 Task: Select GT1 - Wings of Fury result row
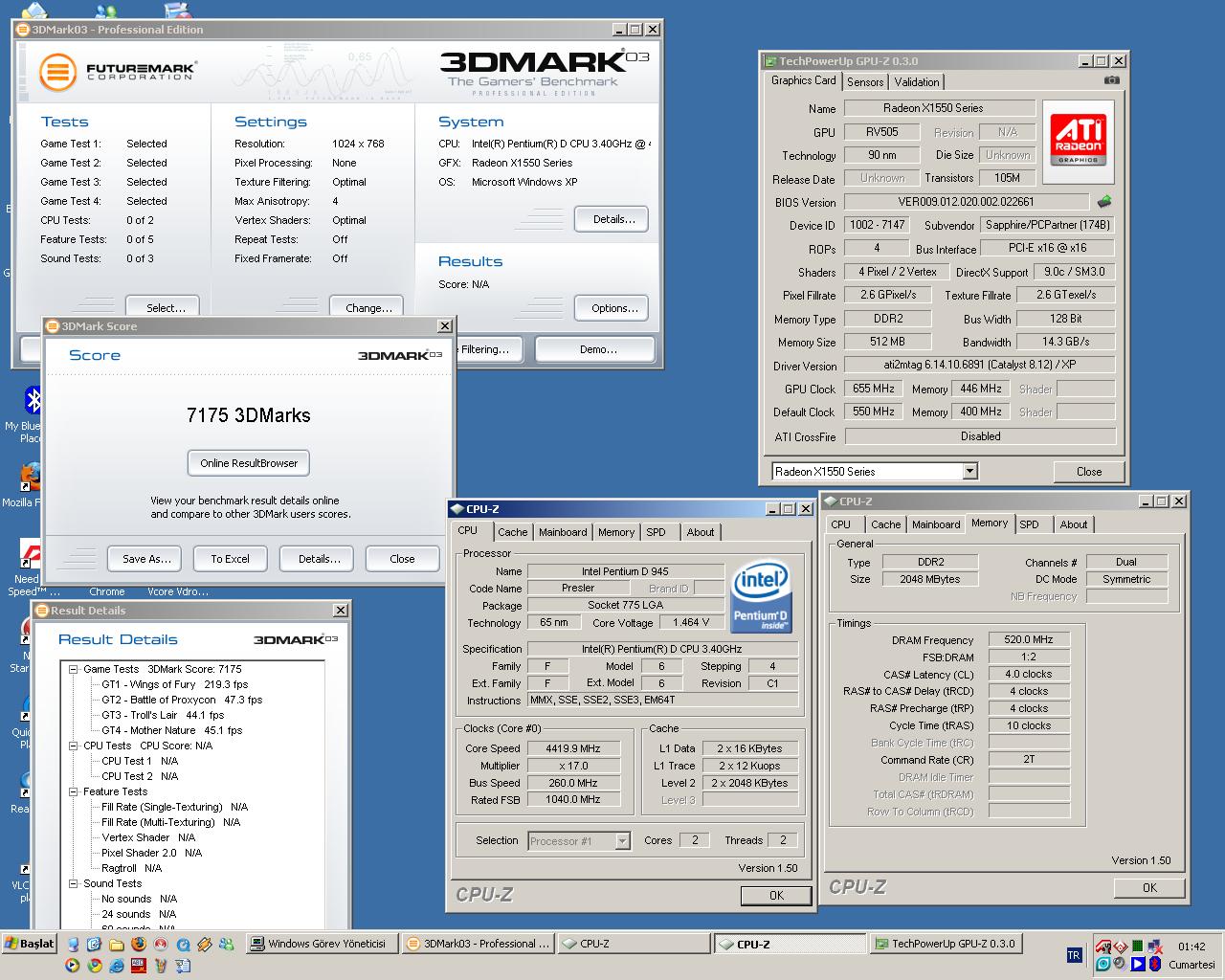coord(174,684)
